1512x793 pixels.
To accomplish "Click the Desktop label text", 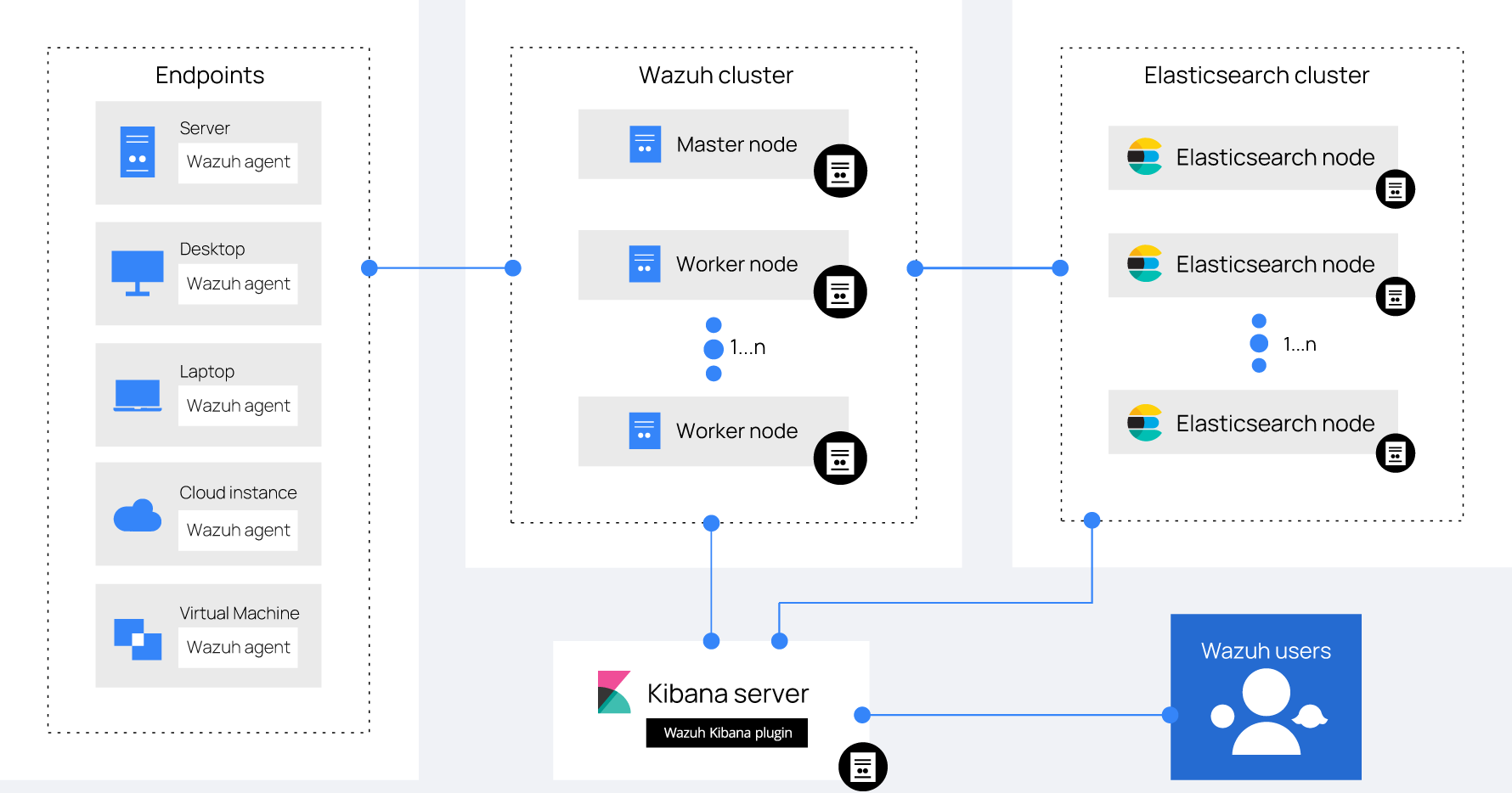I will click(212, 249).
